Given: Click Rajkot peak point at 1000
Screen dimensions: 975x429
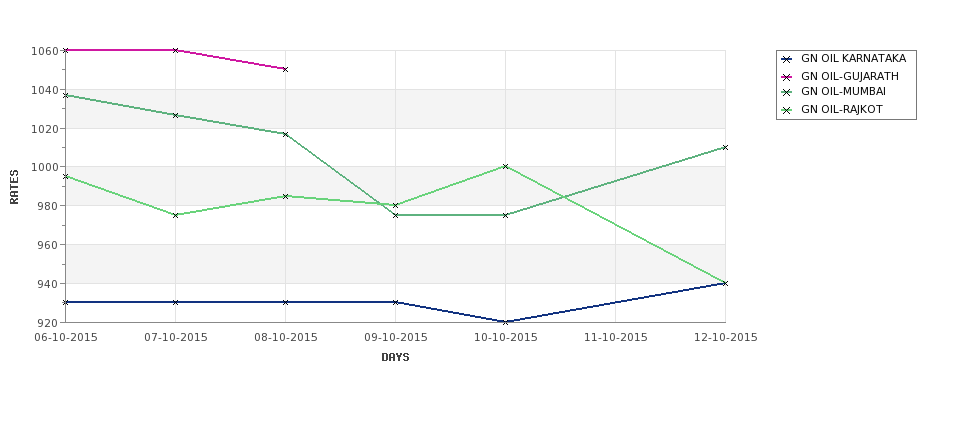Looking at the screenshot, I should (x=506, y=167).
